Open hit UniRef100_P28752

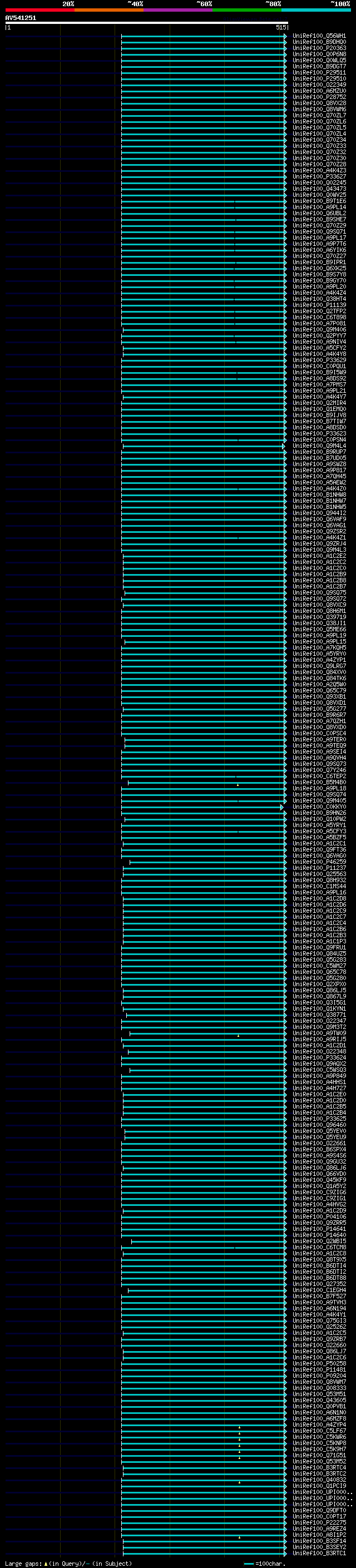[319, 97]
